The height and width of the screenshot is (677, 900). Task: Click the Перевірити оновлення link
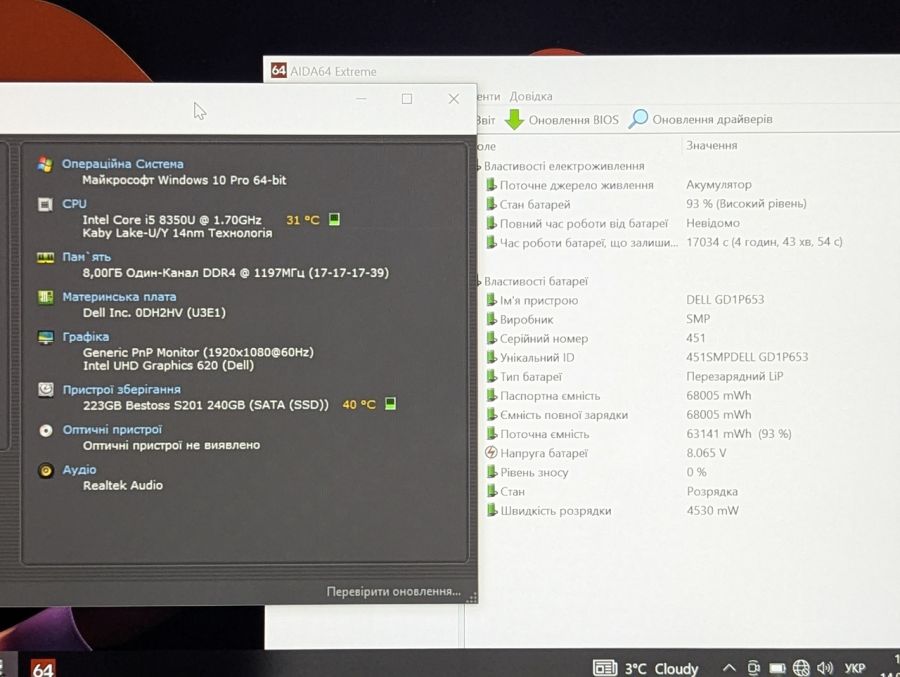(x=393, y=591)
